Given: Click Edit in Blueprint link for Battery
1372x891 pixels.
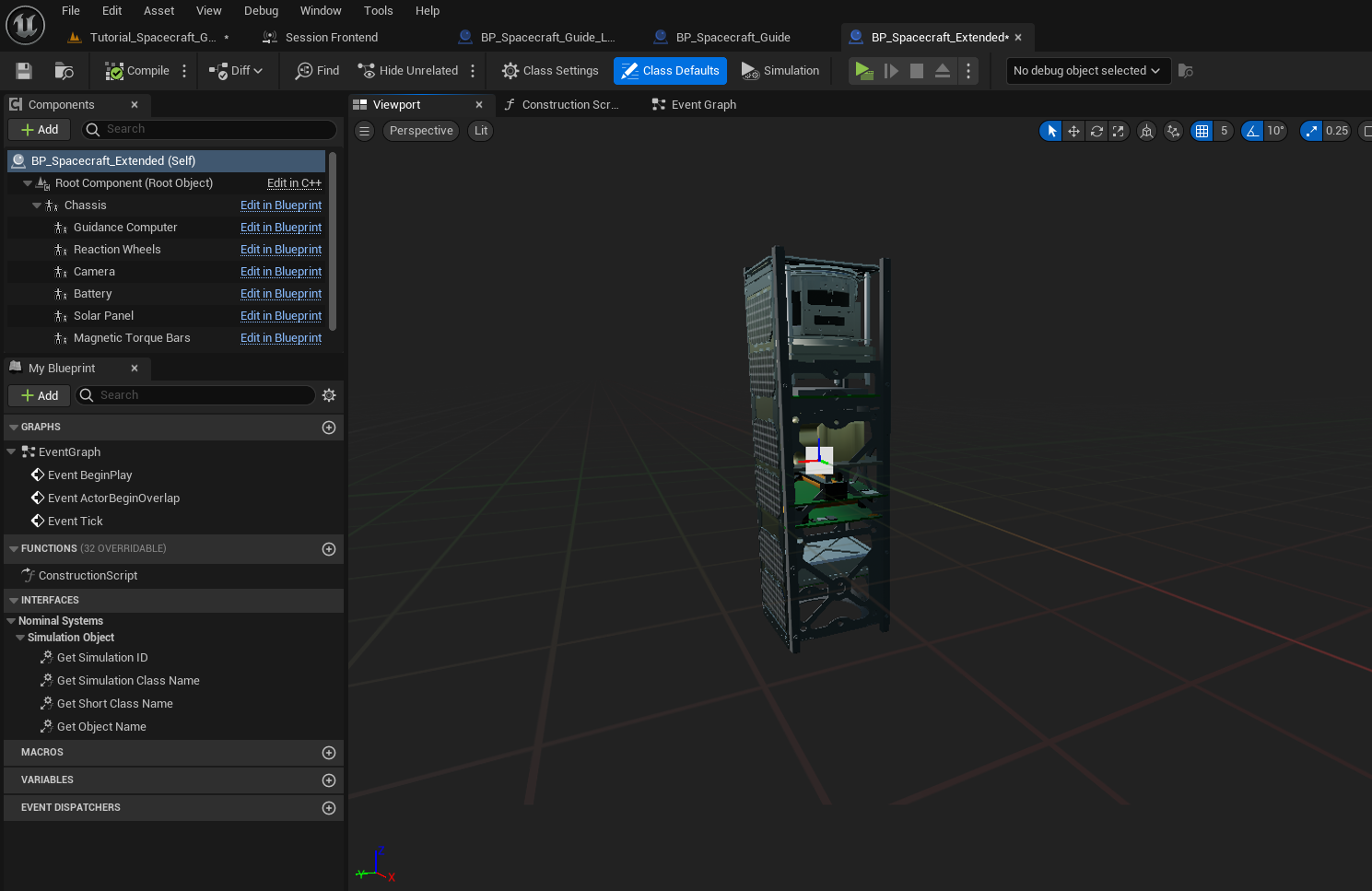Looking at the screenshot, I should (x=281, y=294).
